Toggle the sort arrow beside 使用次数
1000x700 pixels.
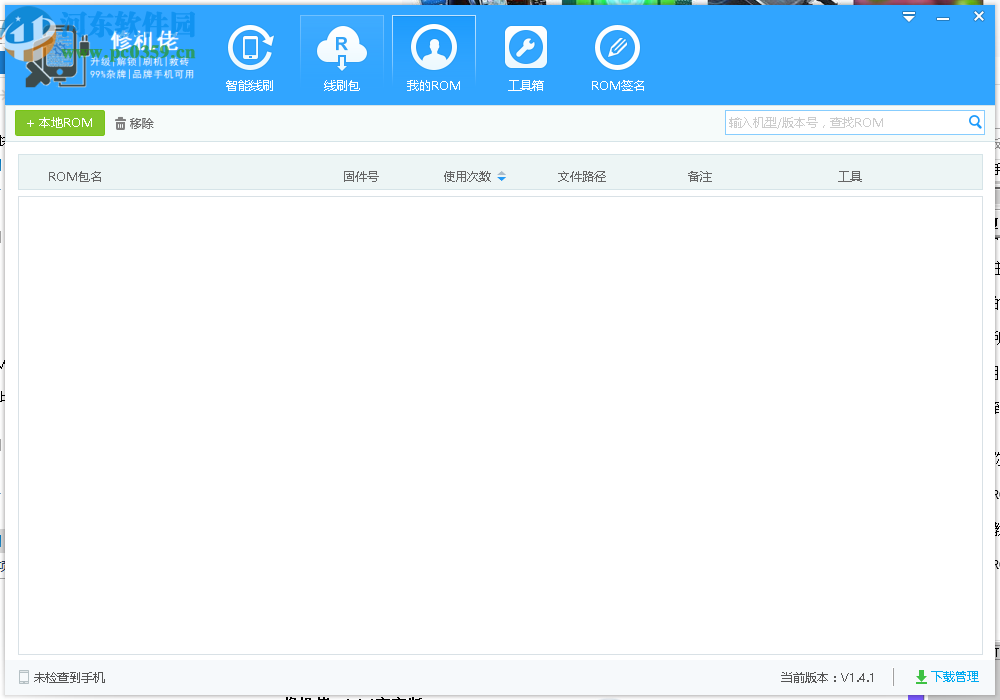click(501, 177)
